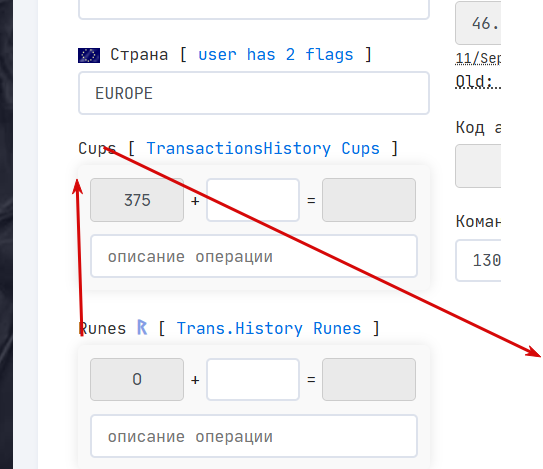
Task: Click the Runes R currency icon
Action: (142, 327)
